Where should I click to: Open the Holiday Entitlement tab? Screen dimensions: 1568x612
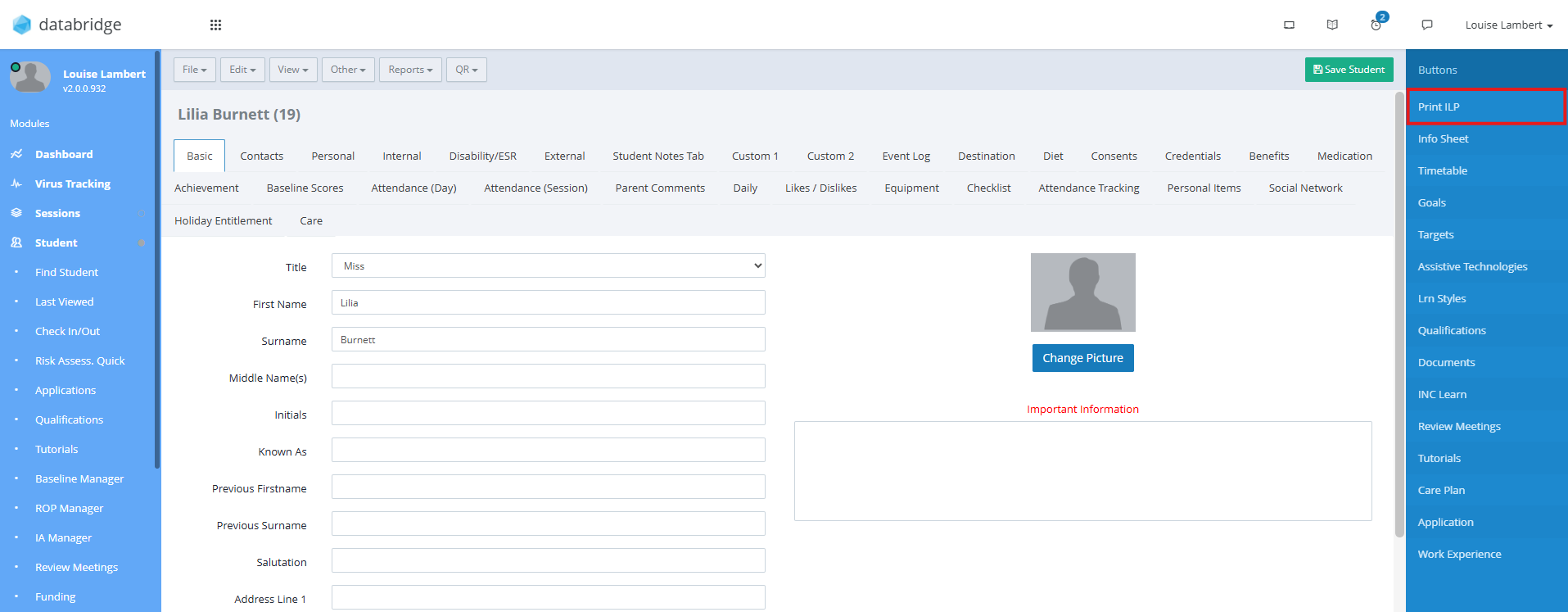click(223, 220)
